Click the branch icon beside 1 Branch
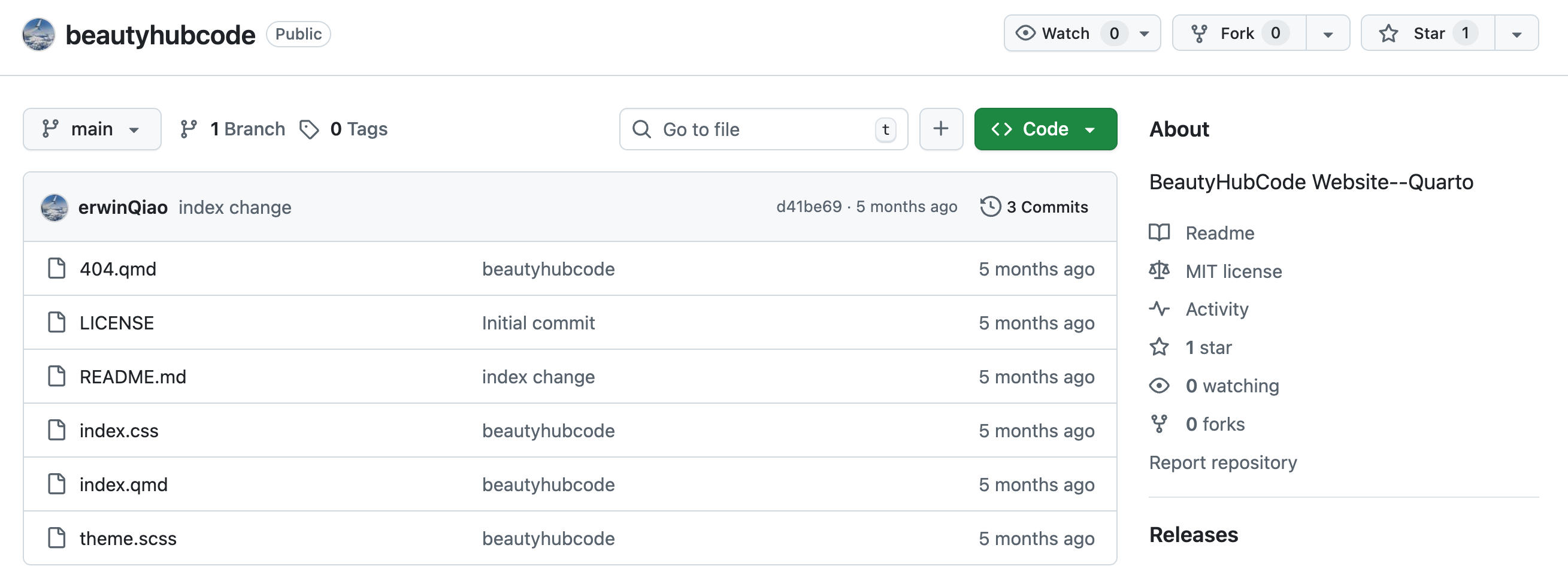The height and width of the screenshot is (575, 1568). coord(189,129)
